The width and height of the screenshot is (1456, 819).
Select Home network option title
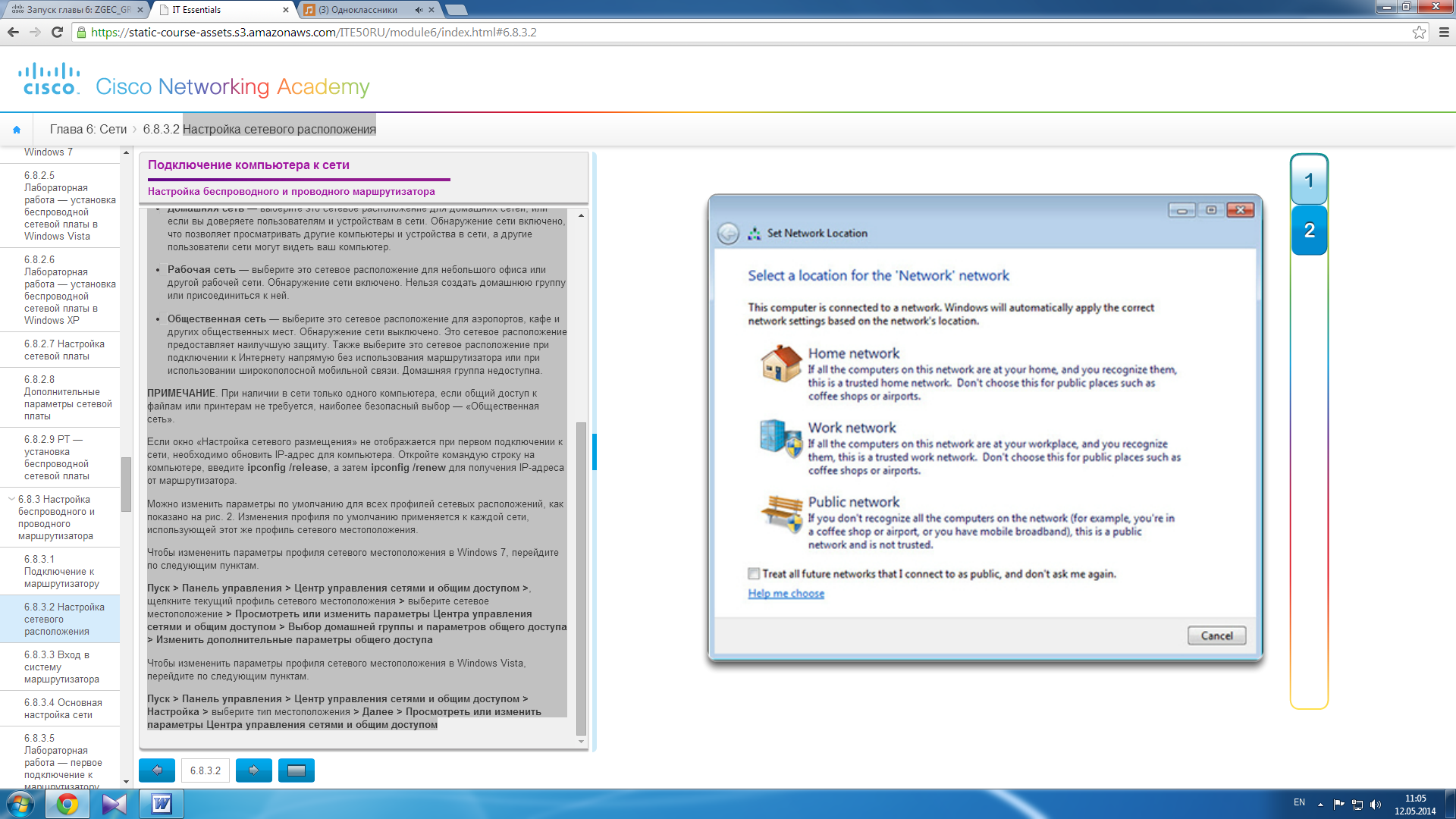coord(853,353)
